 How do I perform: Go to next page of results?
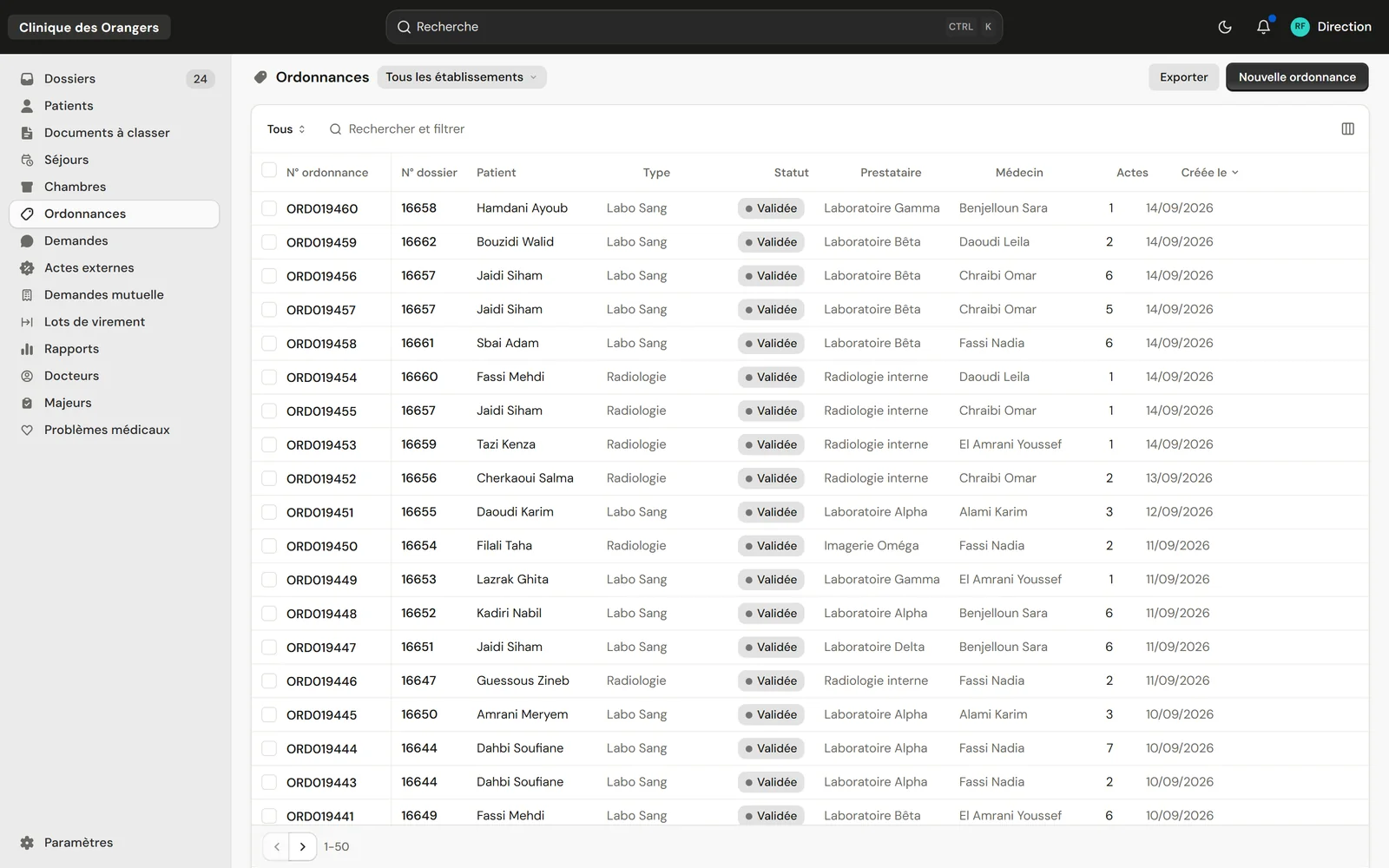(302, 846)
